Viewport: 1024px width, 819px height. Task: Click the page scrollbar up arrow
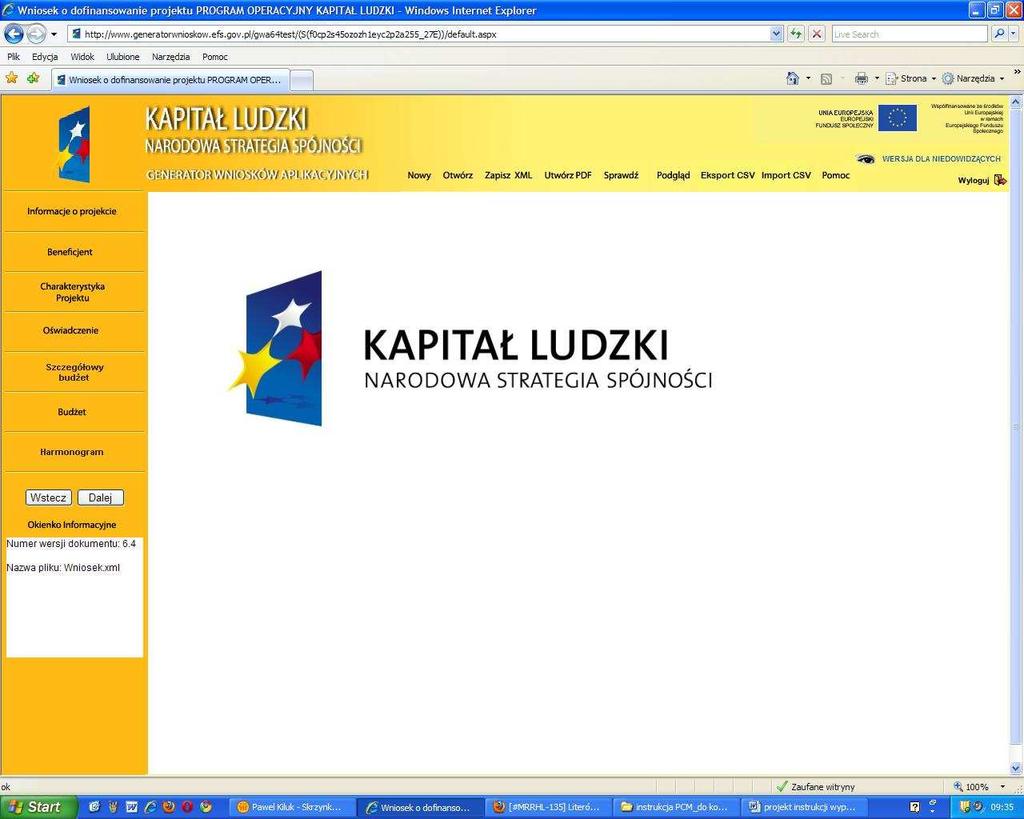tap(1016, 101)
